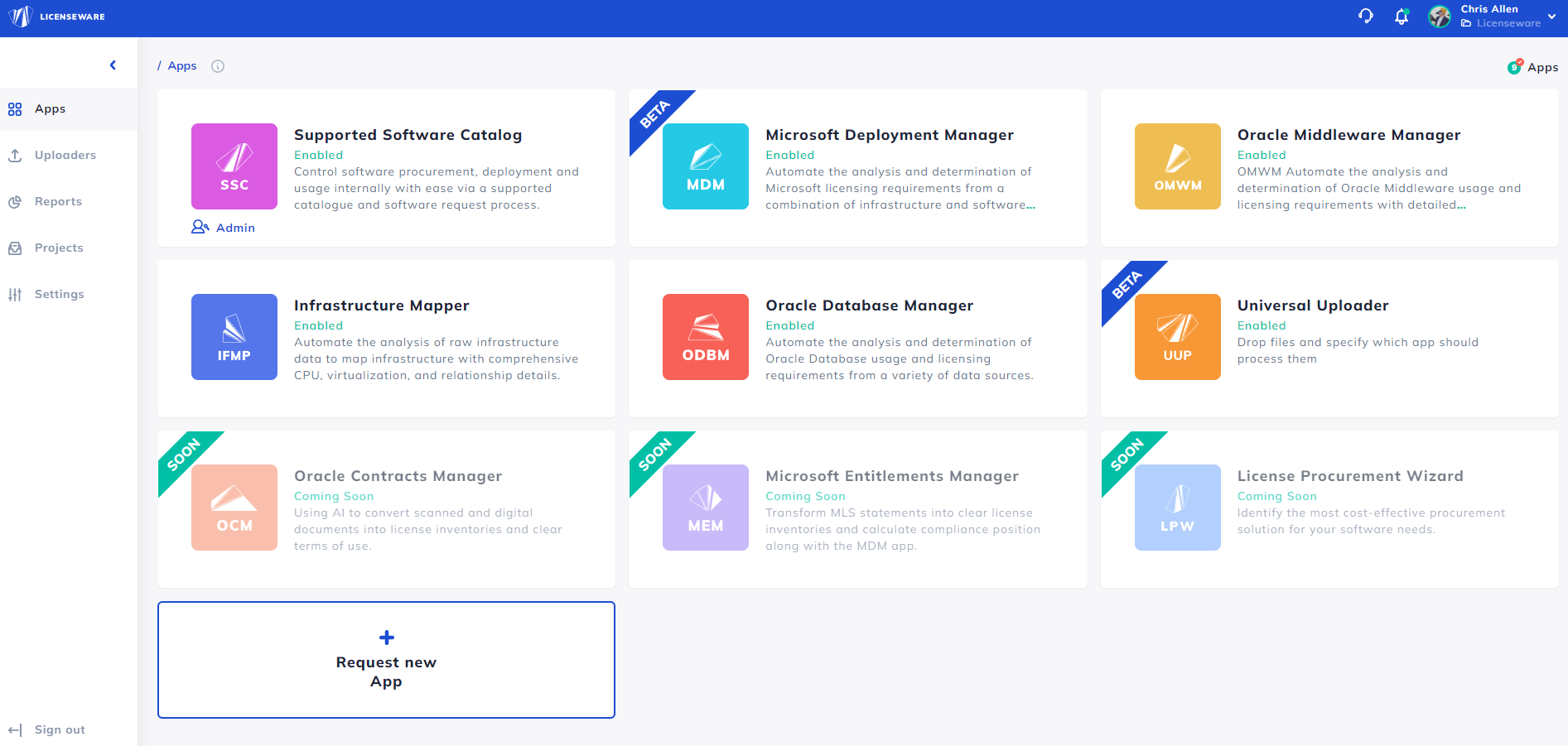Open the support headset icon
1568x746 pixels.
coord(1366,16)
